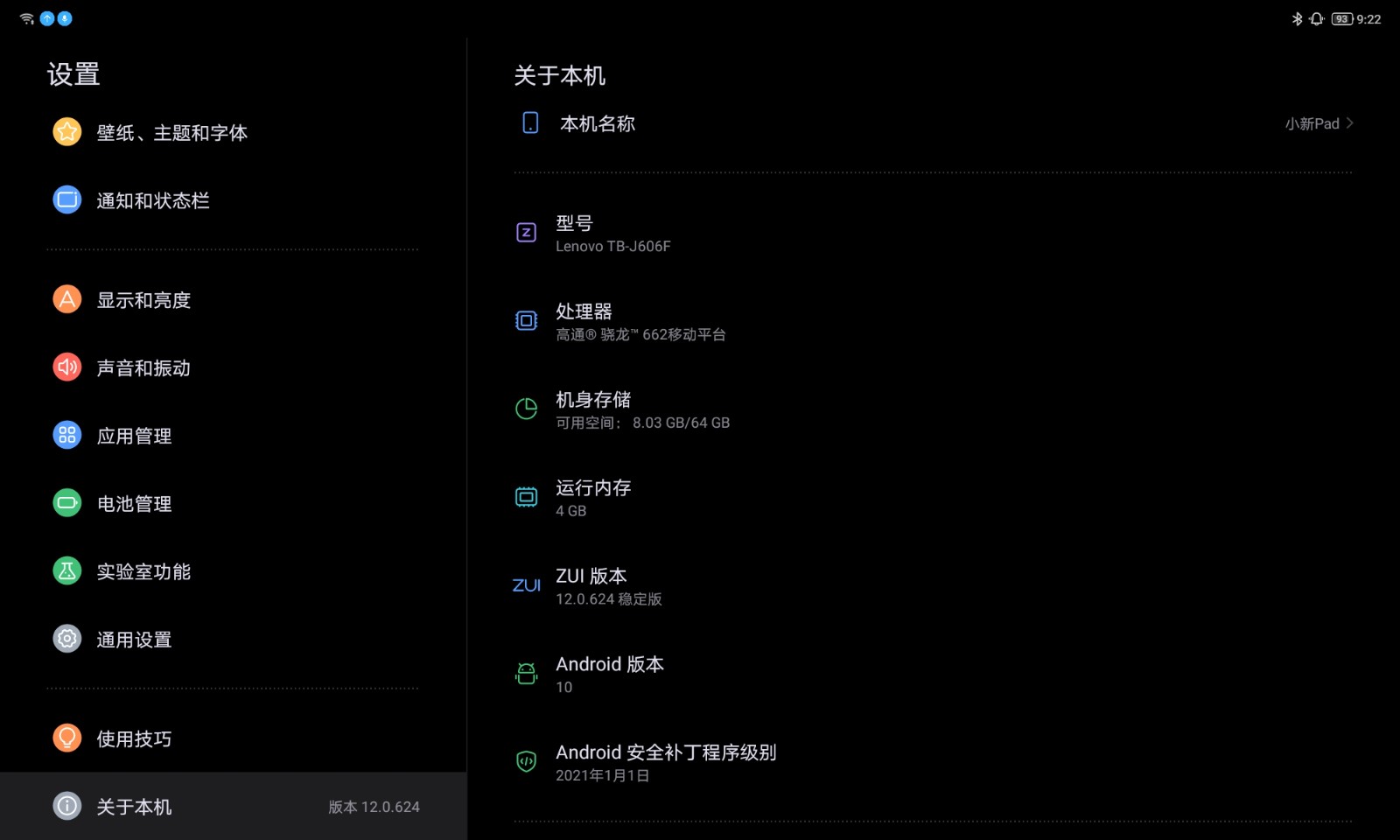This screenshot has width=1400, height=840.
Task: Click the general settings gear icon
Action: 67,639
